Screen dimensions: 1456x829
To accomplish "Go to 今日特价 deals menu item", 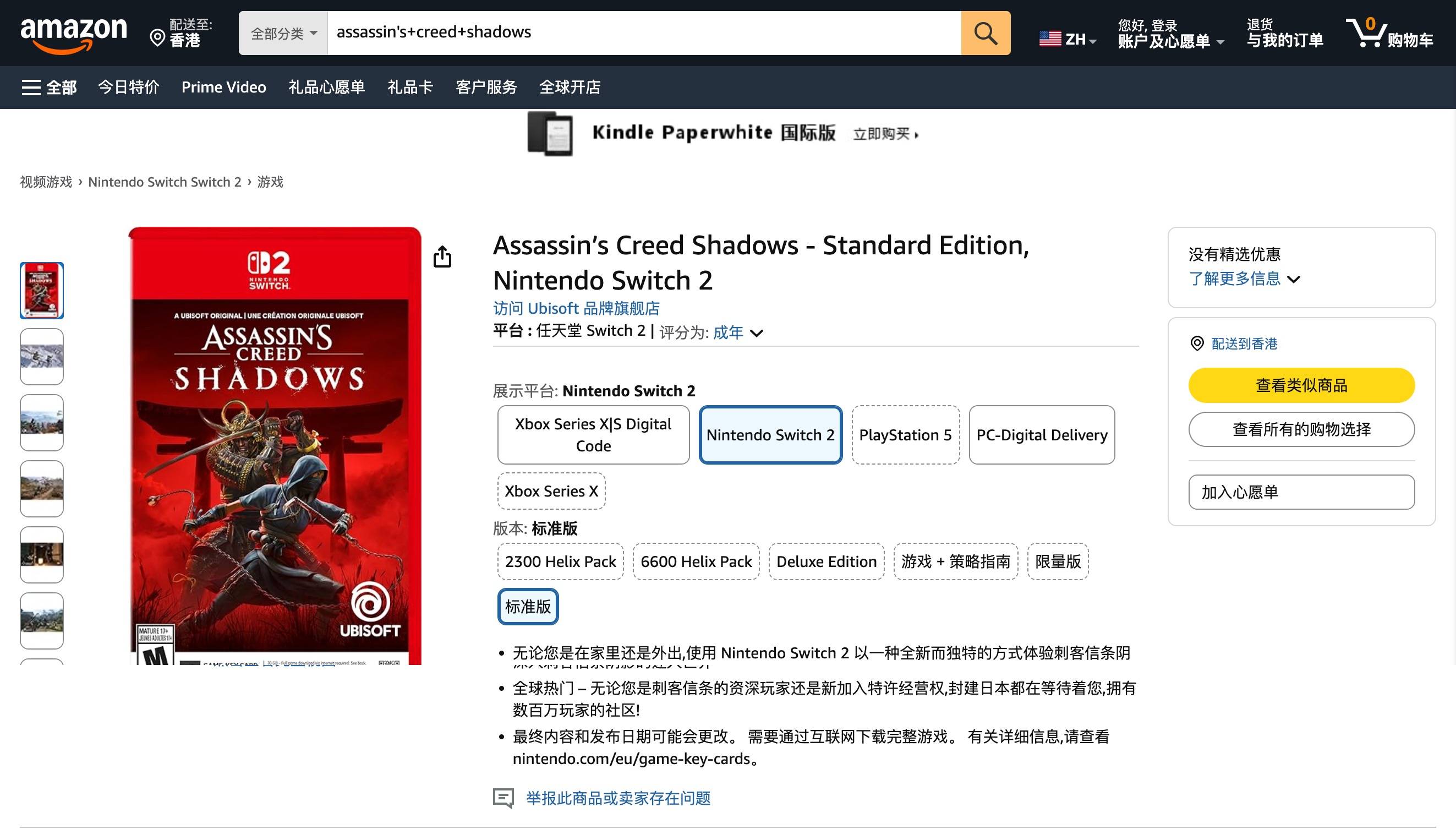I will click(129, 87).
